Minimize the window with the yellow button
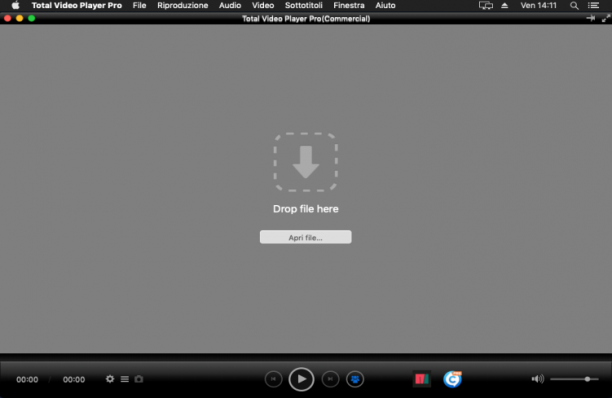Screen dimensions: 612x398 pyautogui.click(x=20, y=18)
